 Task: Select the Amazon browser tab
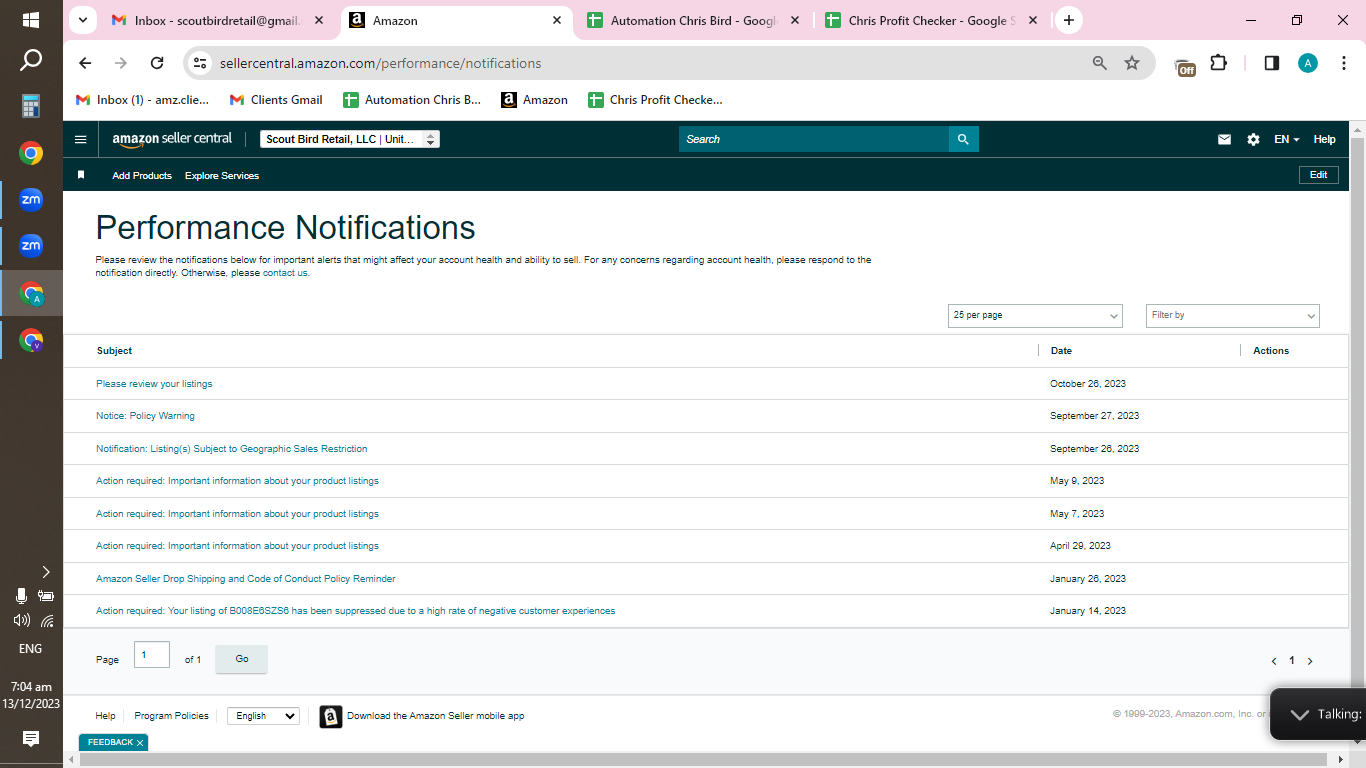457,20
